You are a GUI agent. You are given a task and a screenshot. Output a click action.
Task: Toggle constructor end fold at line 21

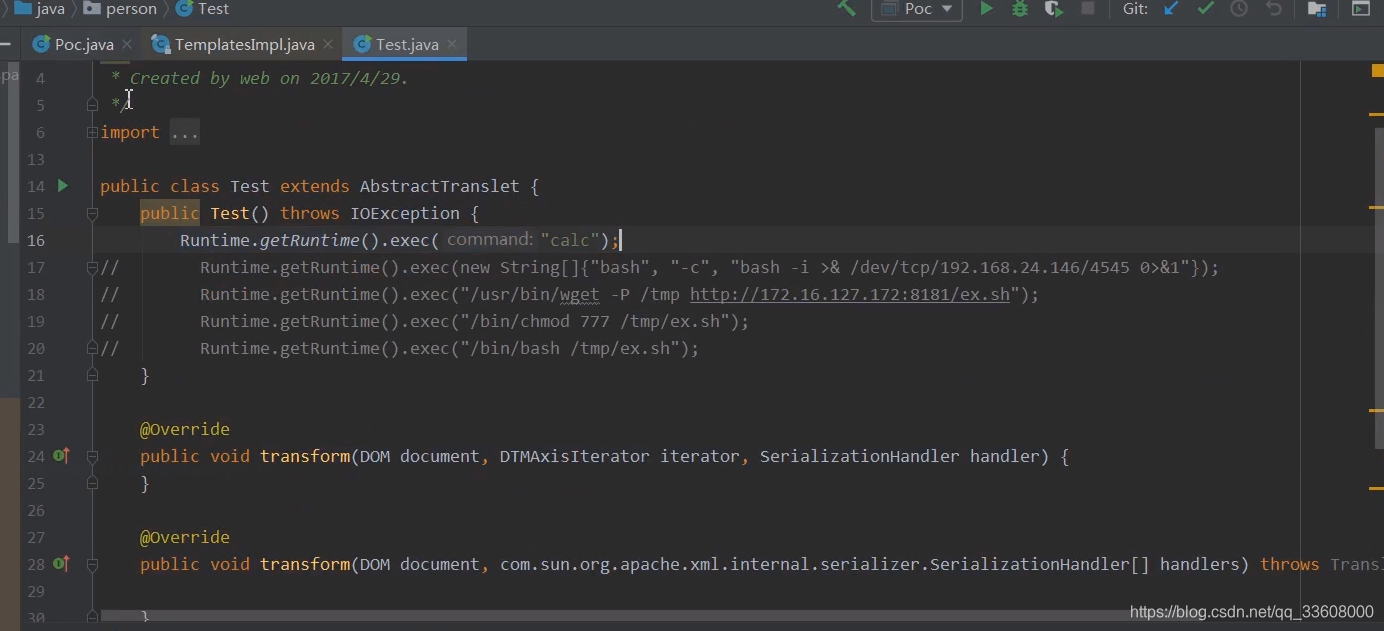tap(92, 375)
